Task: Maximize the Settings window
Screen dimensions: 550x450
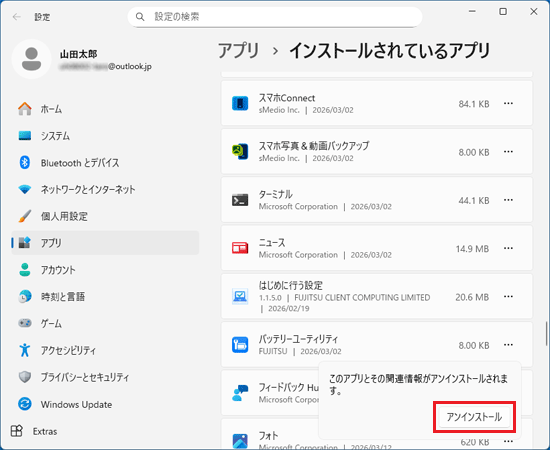Action: pos(503,12)
